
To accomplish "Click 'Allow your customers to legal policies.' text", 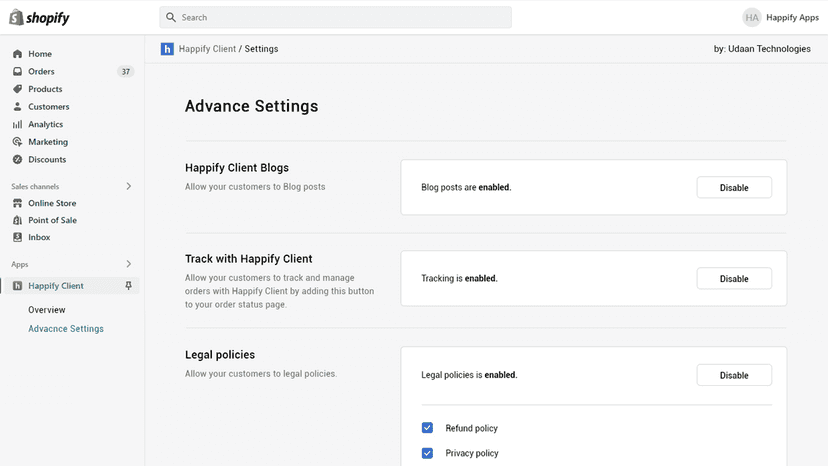I will pyautogui.click(x=261, y=374).
